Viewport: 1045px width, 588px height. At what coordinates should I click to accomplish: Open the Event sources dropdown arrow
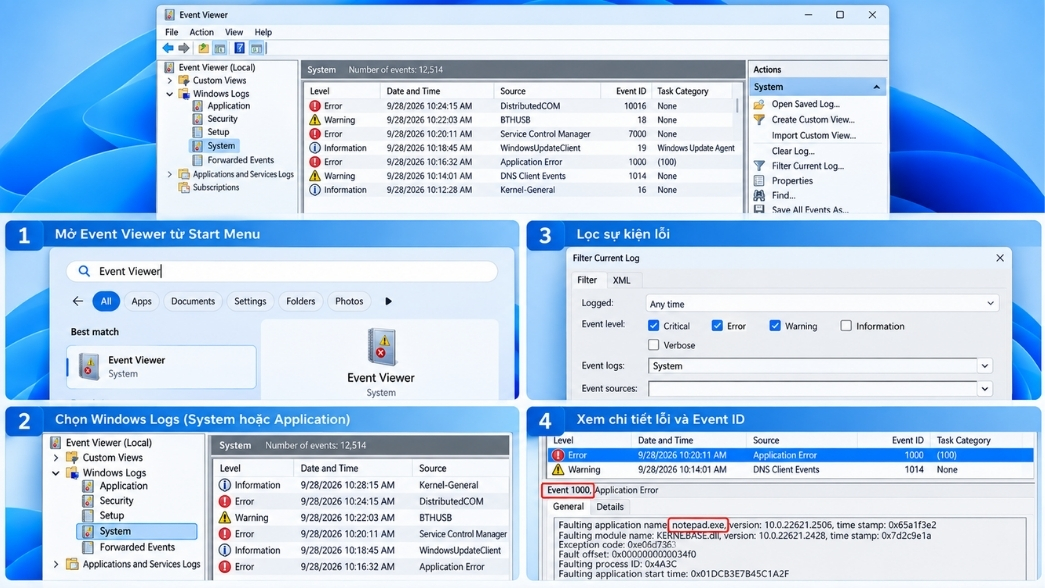point(985,389)
